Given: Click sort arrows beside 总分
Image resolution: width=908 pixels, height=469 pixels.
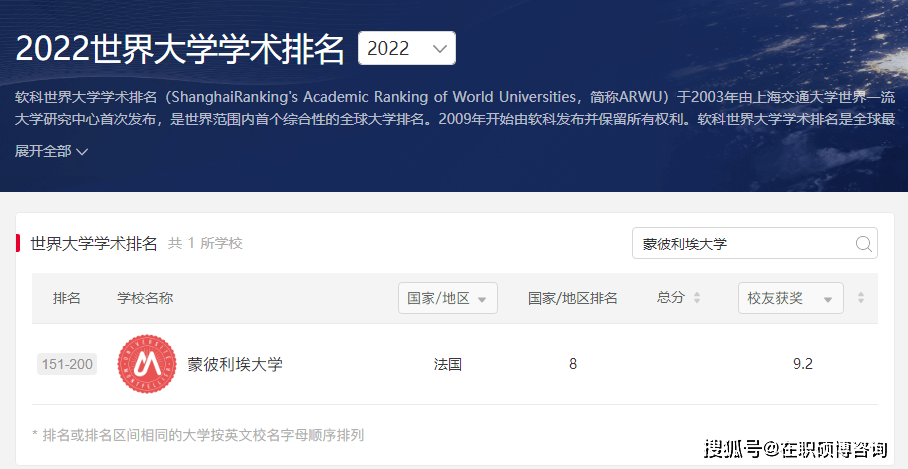Looking at the screenshot, I should coord(697,298).
